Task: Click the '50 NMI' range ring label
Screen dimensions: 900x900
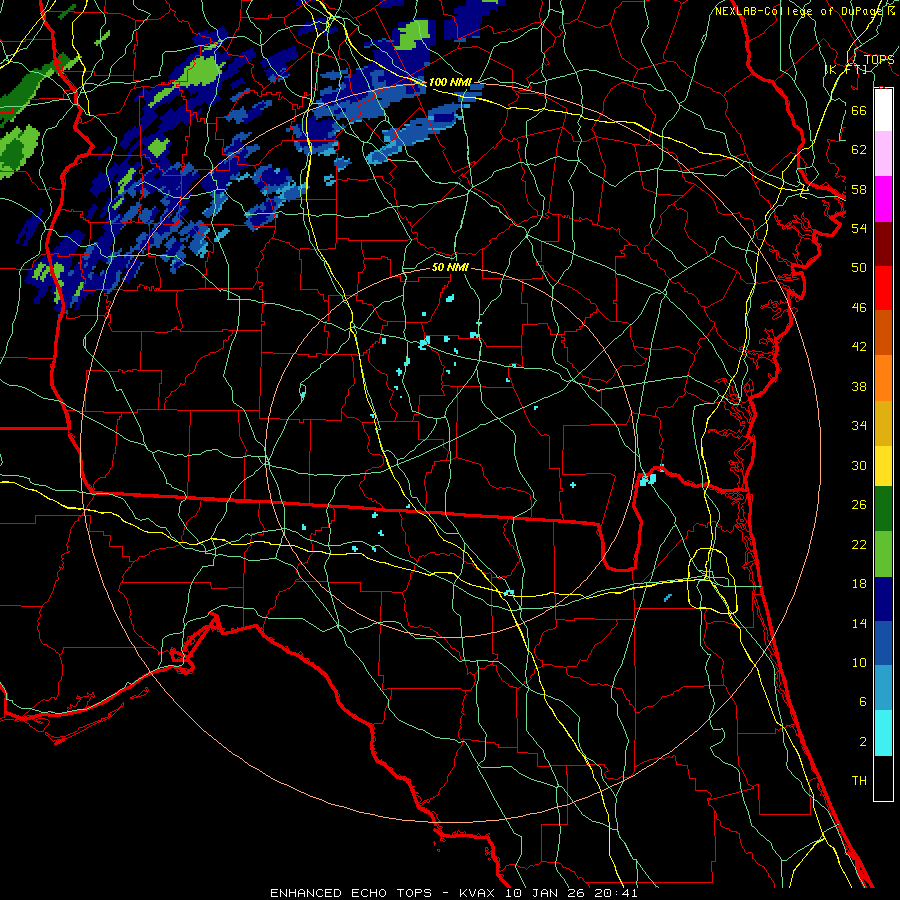Action: click(450, 267)
